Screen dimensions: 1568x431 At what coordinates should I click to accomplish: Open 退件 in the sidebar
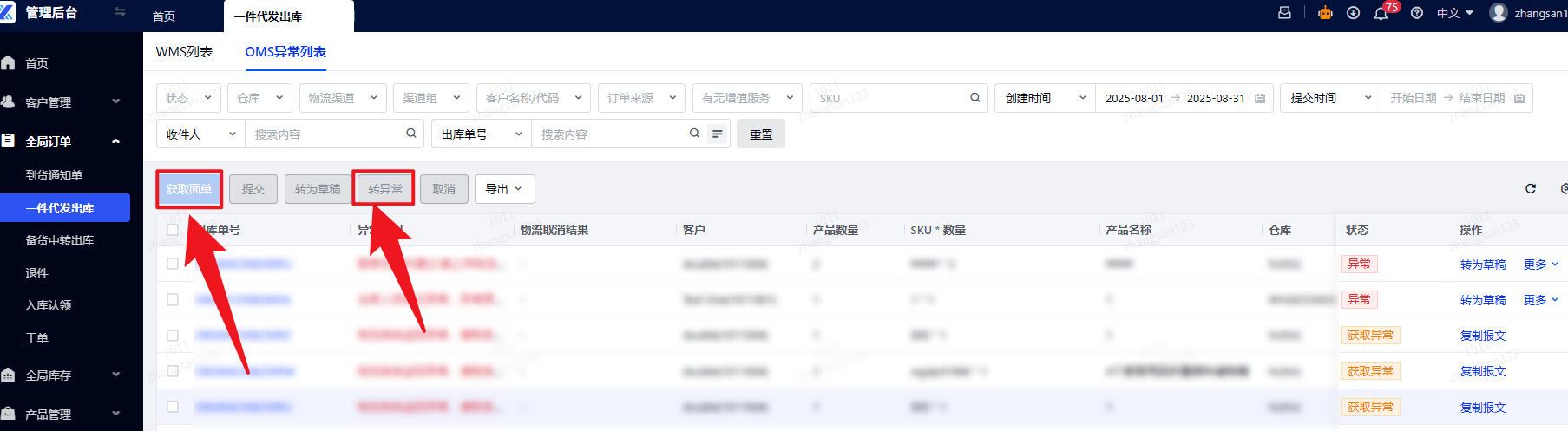(36, 273)
